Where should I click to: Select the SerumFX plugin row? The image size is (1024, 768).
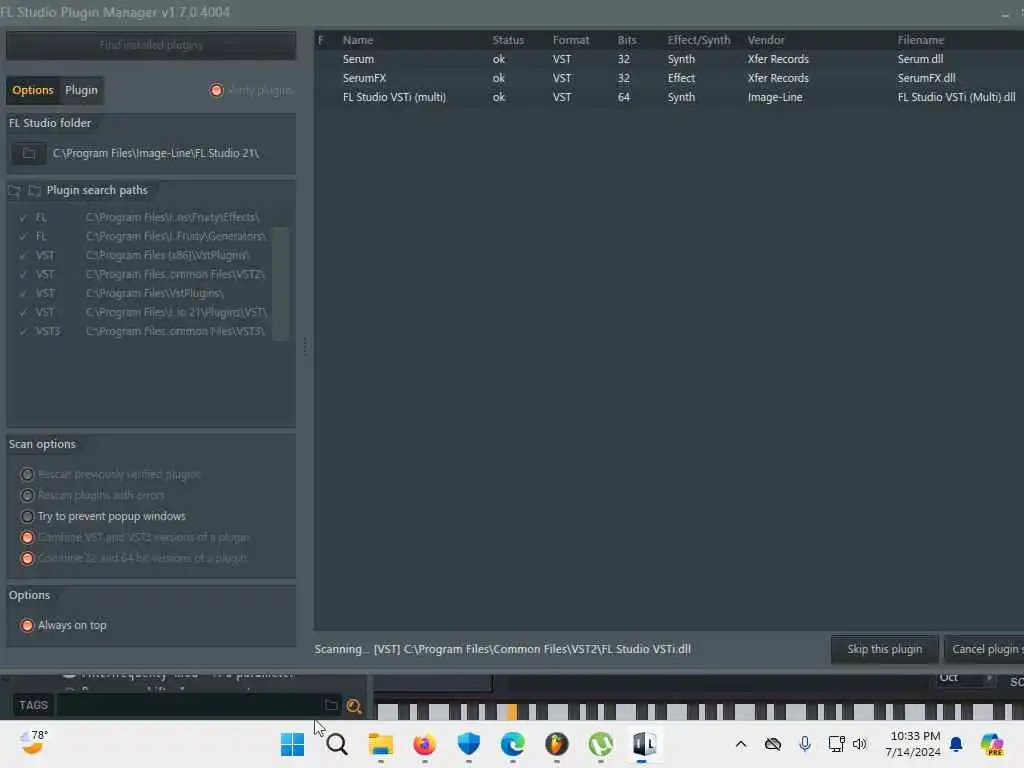pyautogui.click(x=669, y=78)
